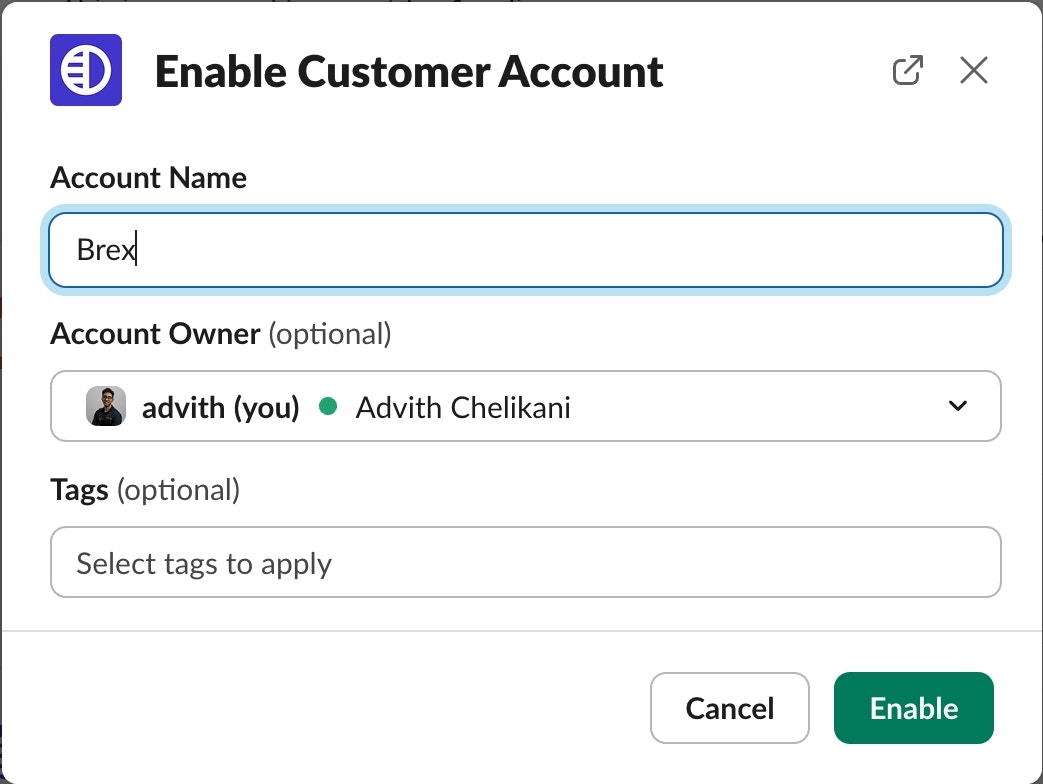Click the Account Name label
This screenshot has height=784, width=1043.
tap(148, 178)
